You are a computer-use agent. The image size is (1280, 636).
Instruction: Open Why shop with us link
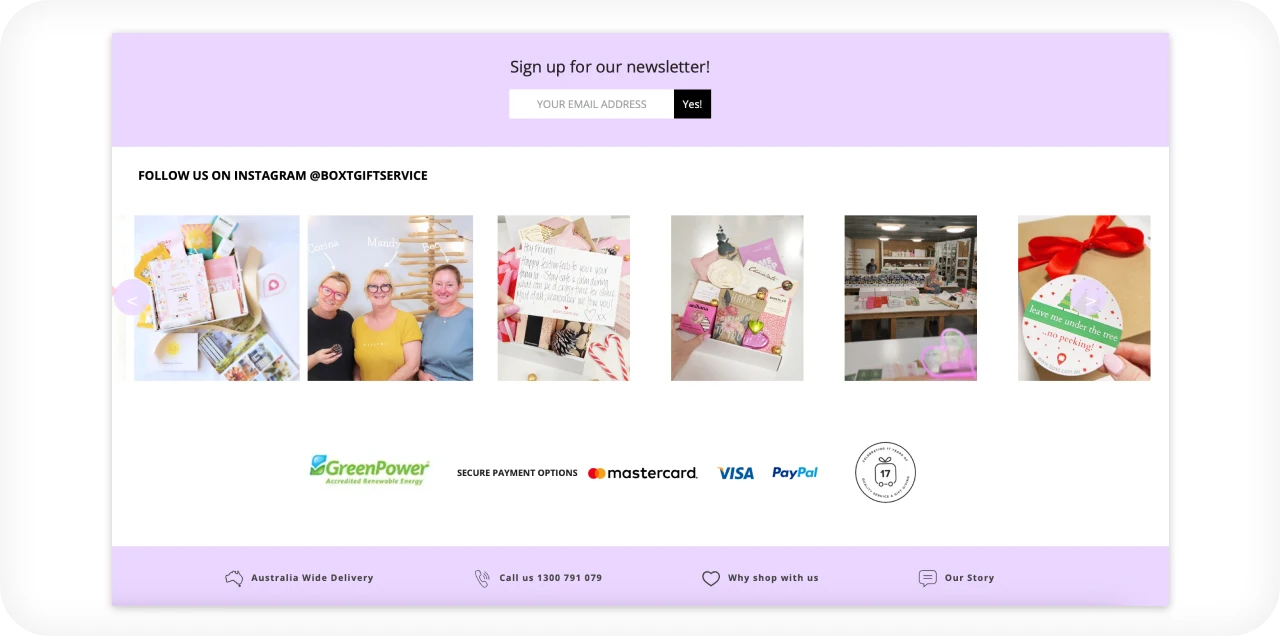pos(773,578)
